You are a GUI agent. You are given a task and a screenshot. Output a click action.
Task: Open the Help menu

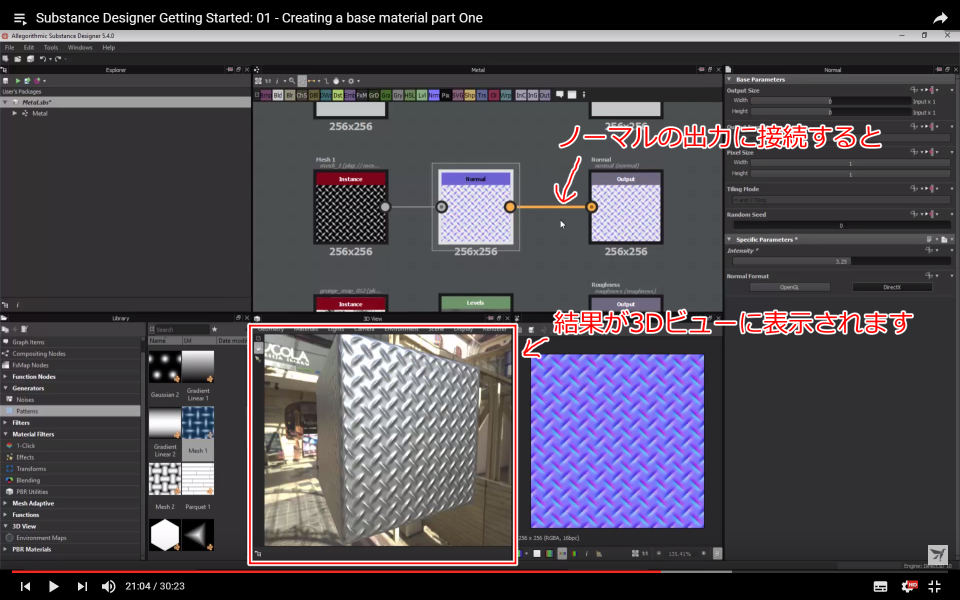tap(108, 47)
